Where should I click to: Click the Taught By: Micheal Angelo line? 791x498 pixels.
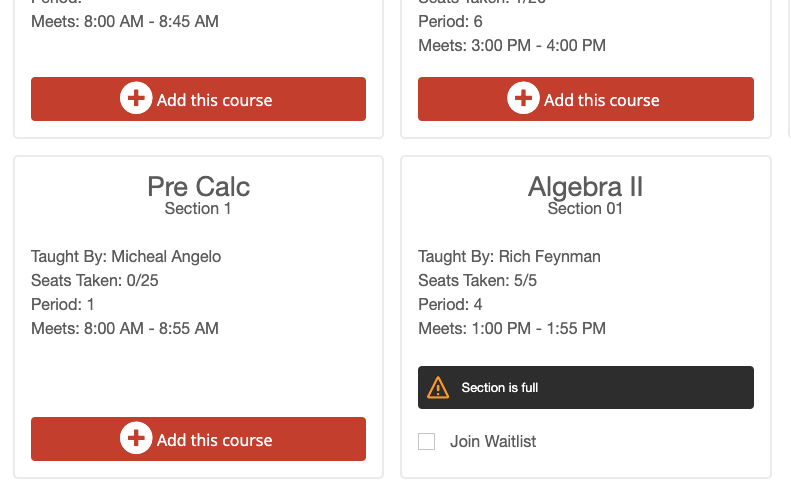(126, 256)
